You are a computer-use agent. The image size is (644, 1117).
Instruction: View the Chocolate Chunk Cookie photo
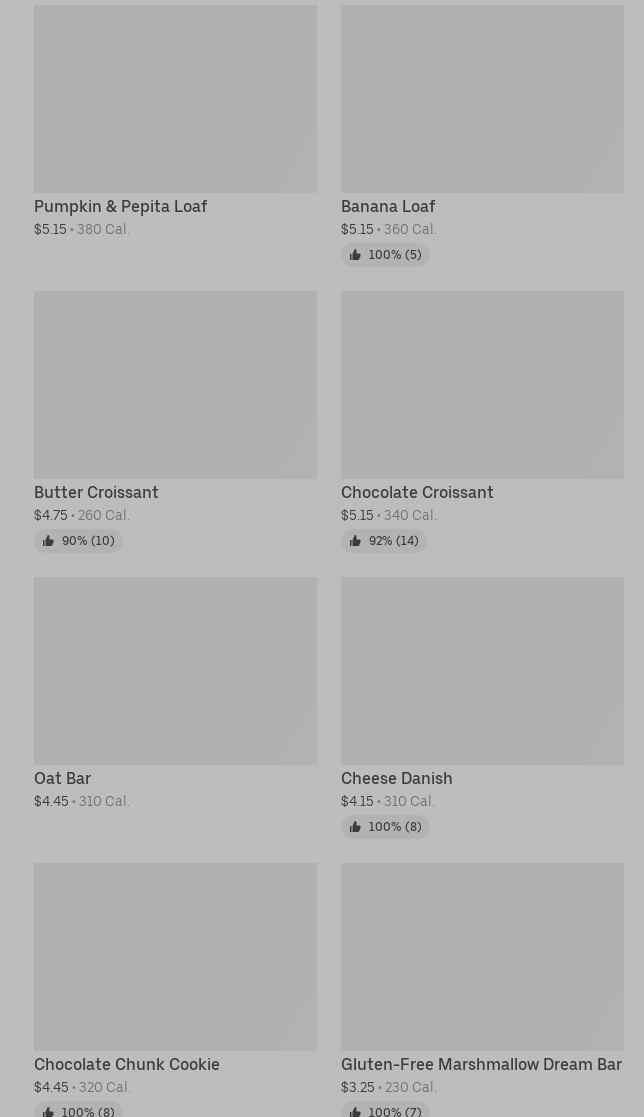(175, 957)
